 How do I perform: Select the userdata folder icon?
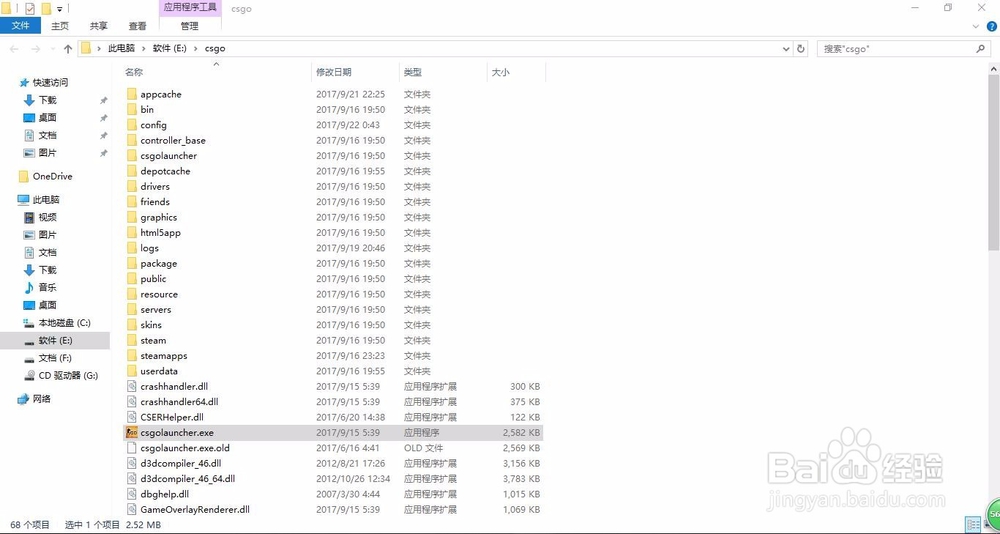[x=131, y=371]
